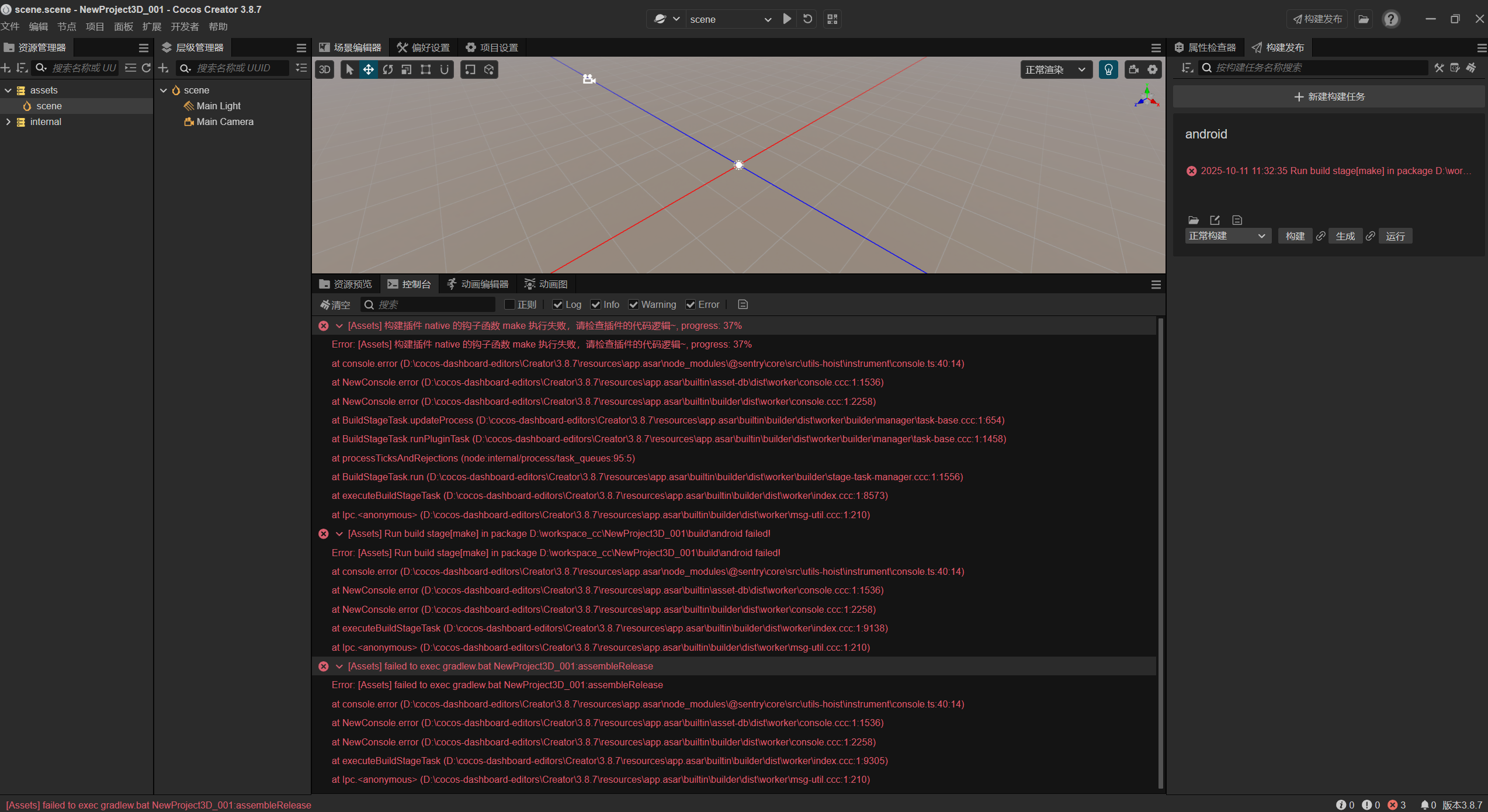
Task: Uncheck the Warning log filter
Action: [634, 304]
